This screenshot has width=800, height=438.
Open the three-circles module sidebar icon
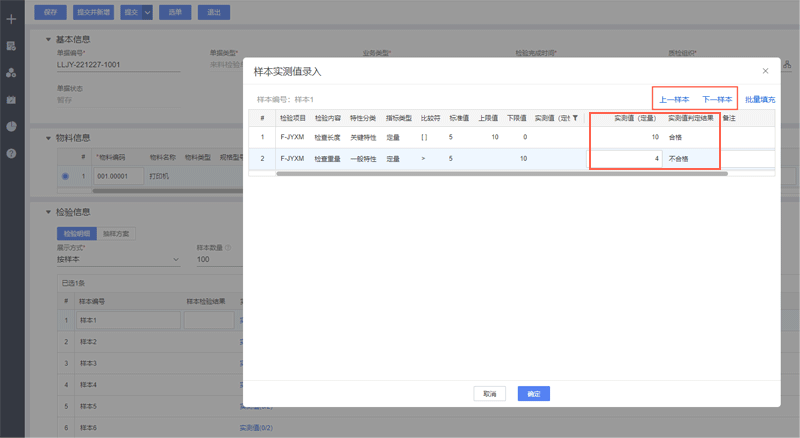[x=11, y=73]
